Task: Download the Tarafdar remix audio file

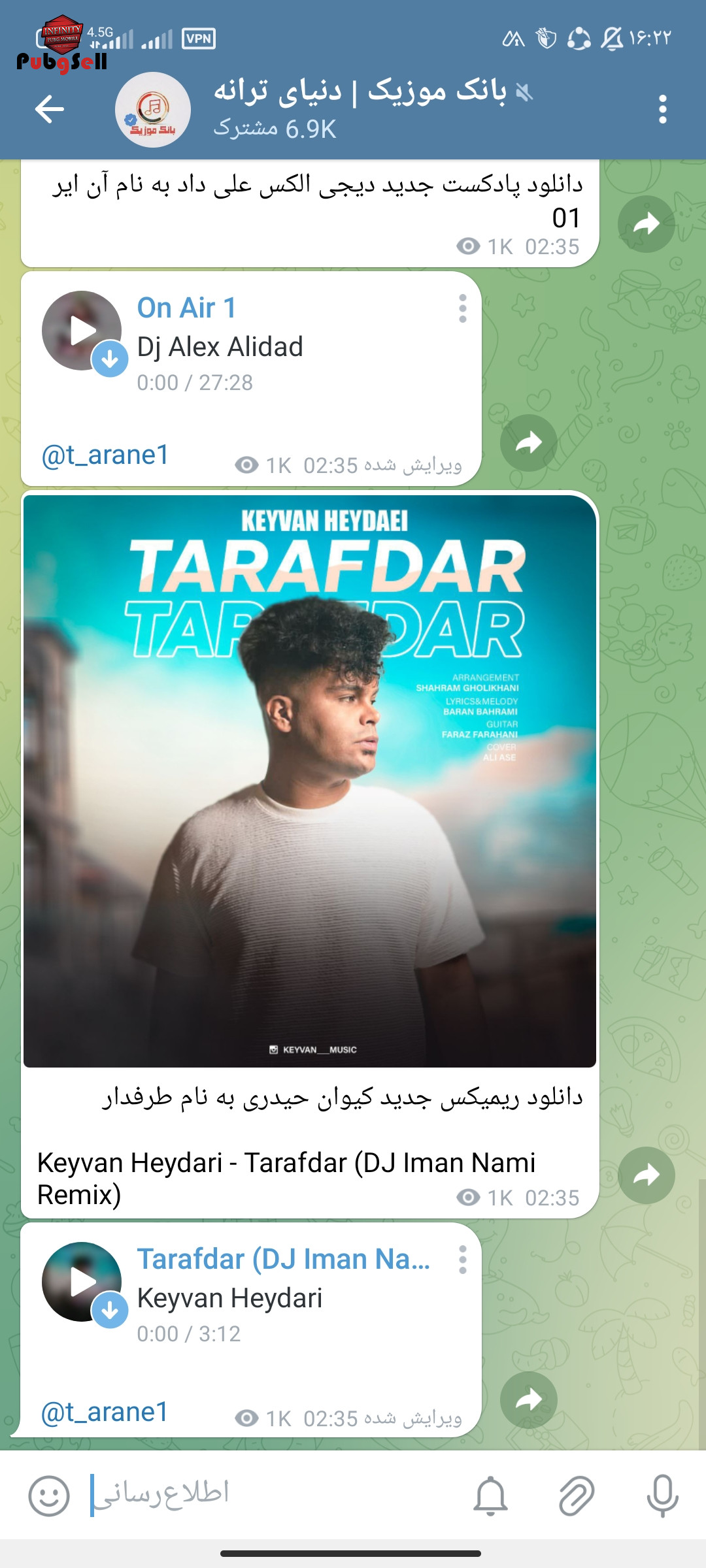Action: (x=110, y=1310)
